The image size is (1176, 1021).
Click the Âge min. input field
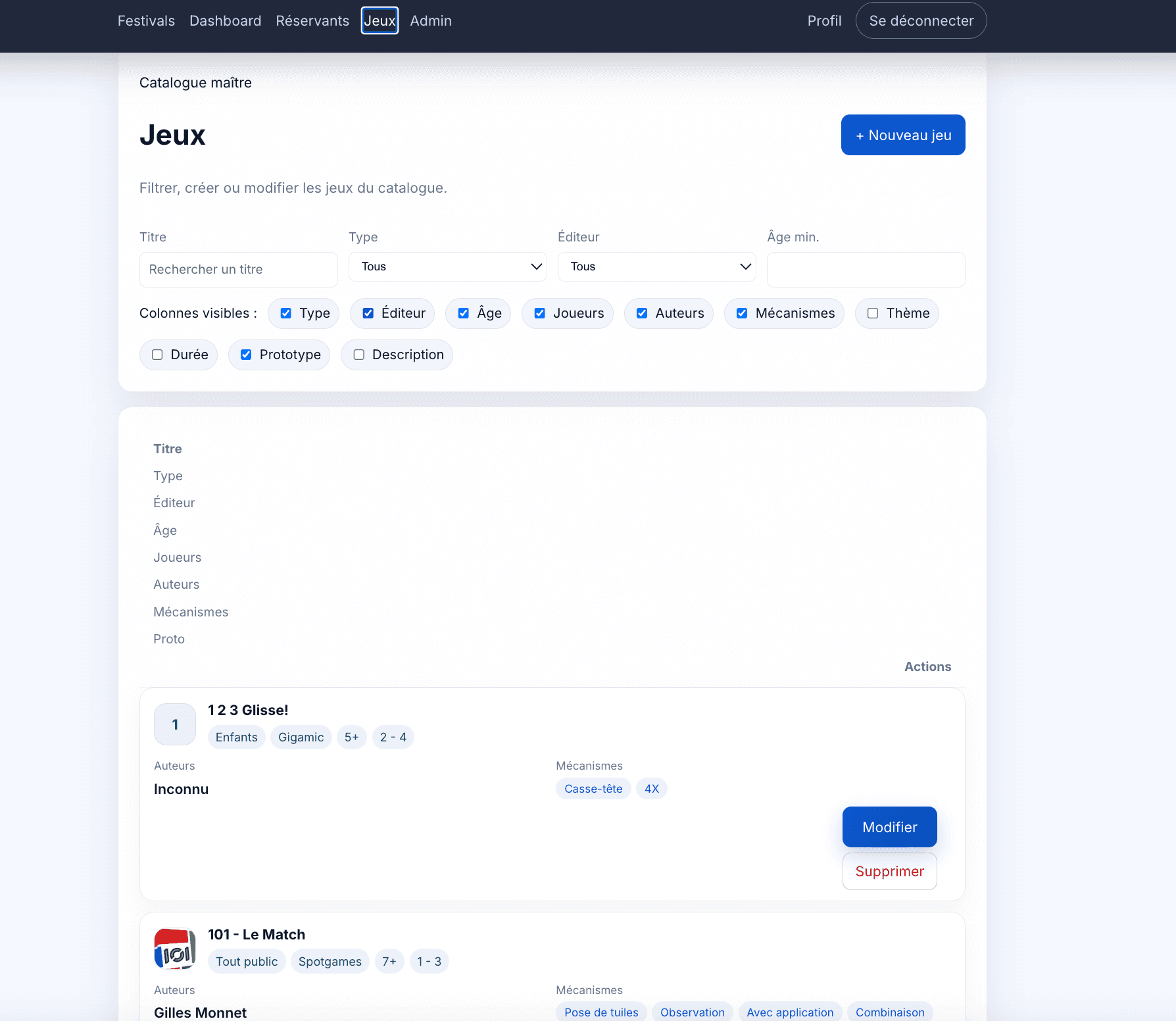(x=866, y=270)
